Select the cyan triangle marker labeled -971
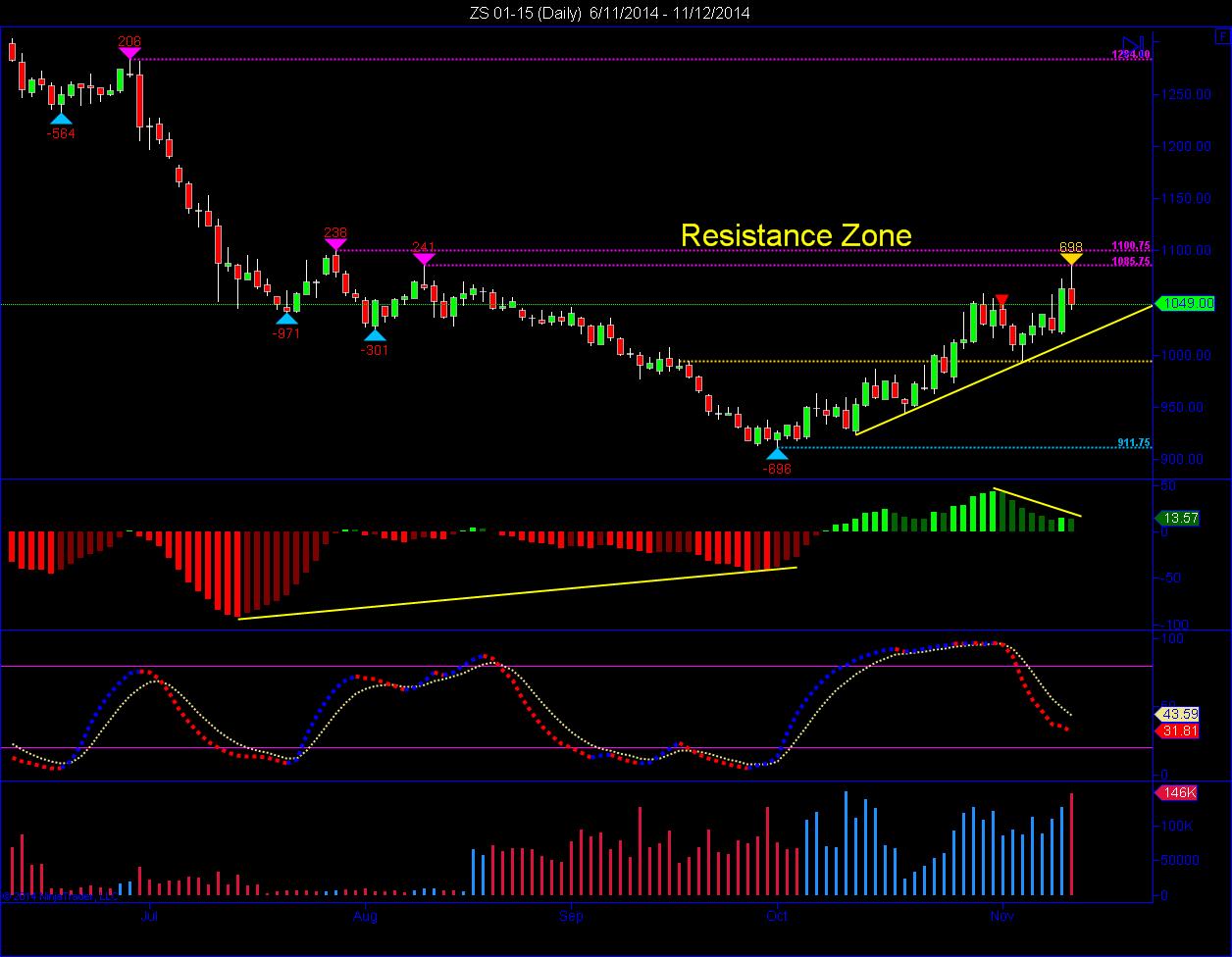The image size is (1232, 957). click(x=286, y=319)
